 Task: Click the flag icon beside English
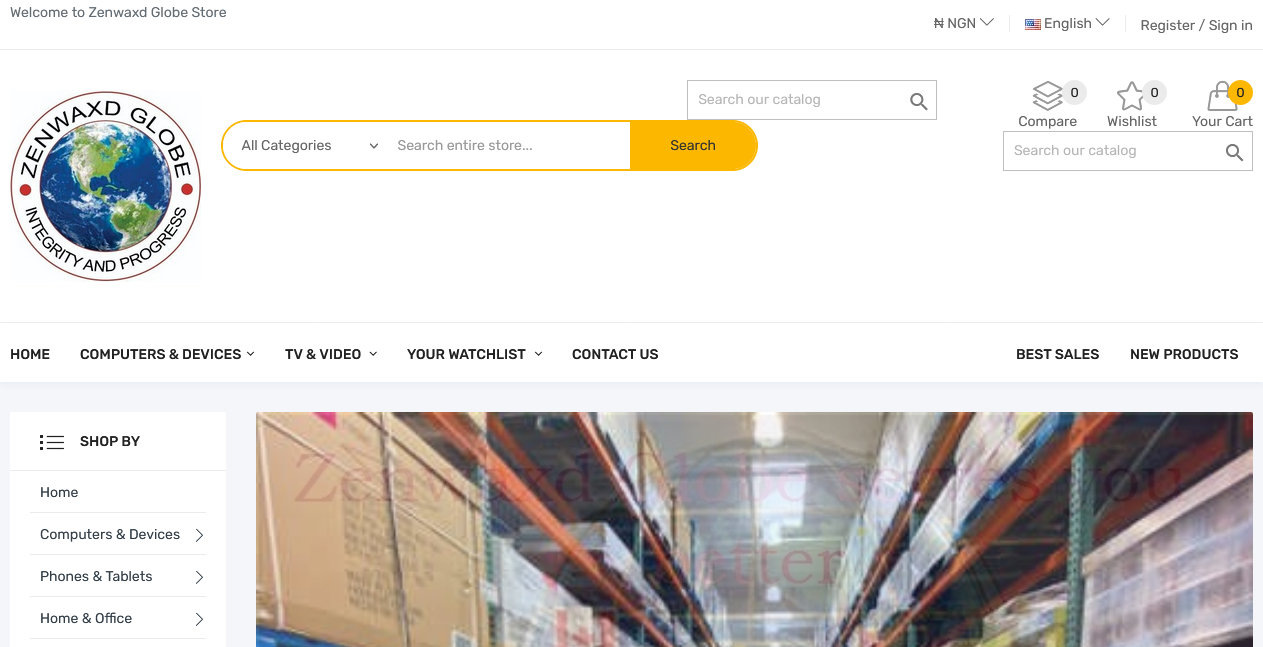pyautogui.click(x=1033, y=24)
